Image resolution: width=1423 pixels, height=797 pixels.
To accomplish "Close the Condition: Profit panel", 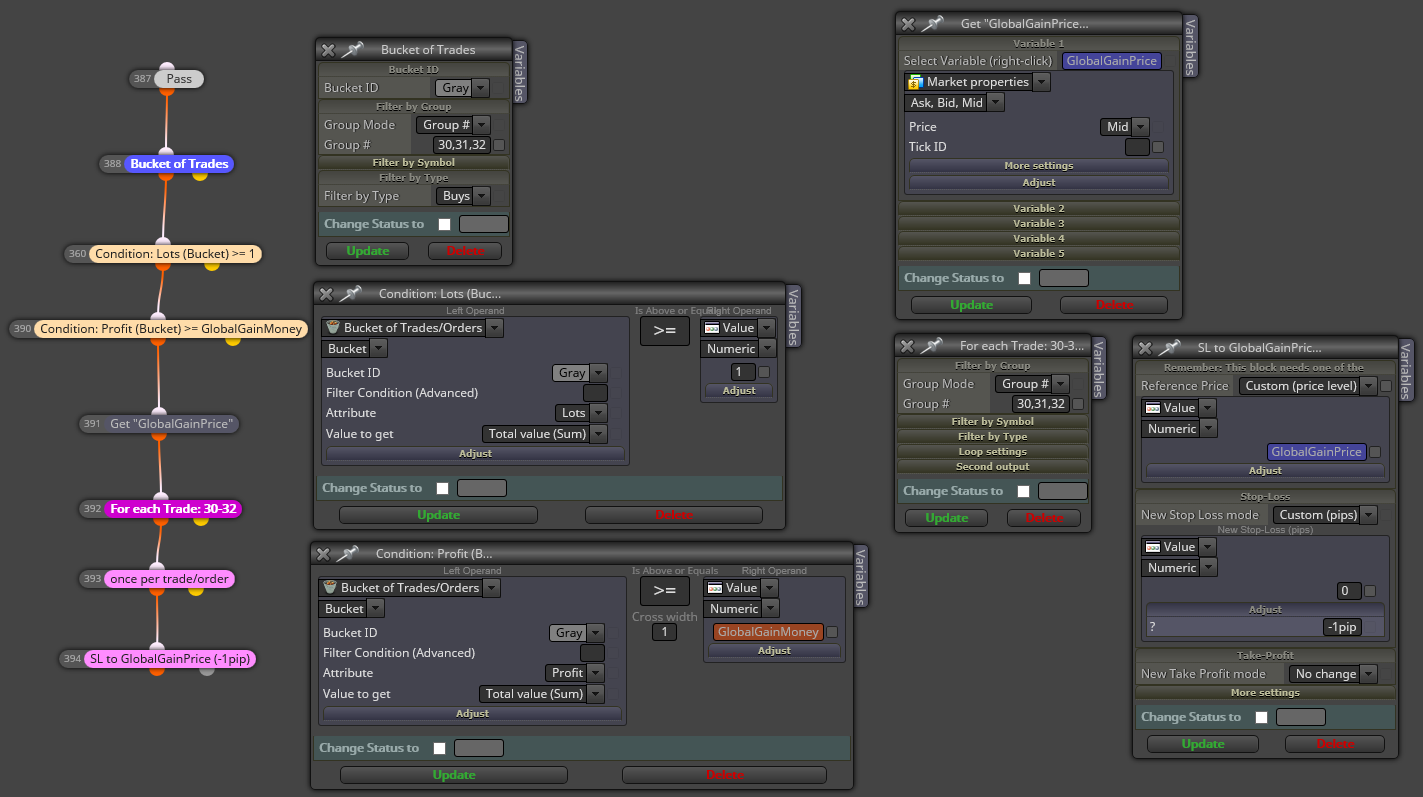I will pyautogui.click(x=324, y=553).
